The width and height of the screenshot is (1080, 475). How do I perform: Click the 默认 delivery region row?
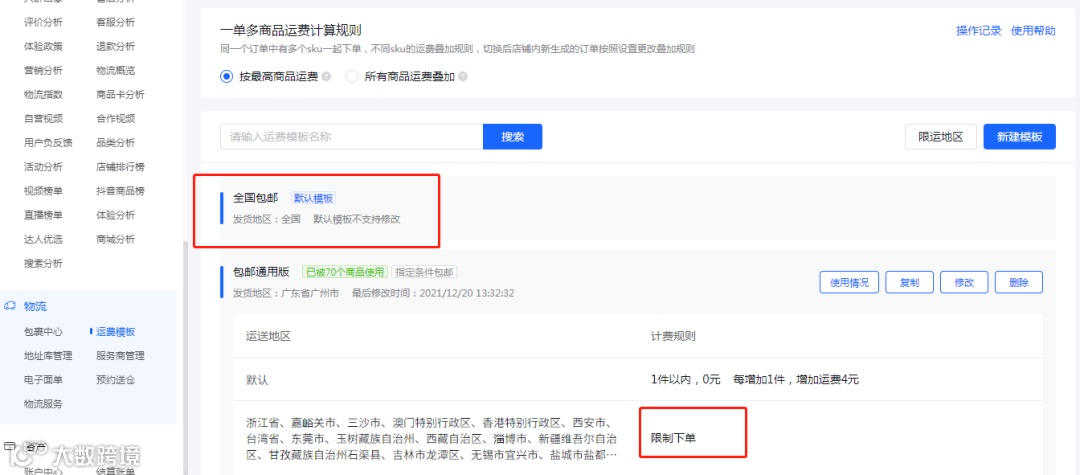point(638,379)
